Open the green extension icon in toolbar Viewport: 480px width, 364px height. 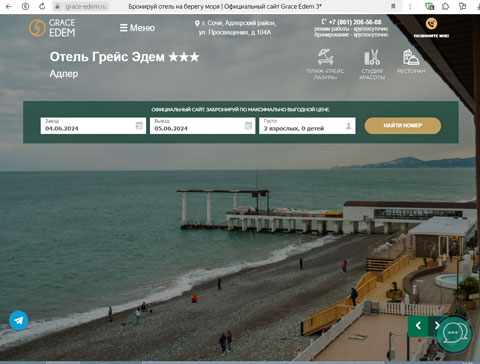pos(429,6)
